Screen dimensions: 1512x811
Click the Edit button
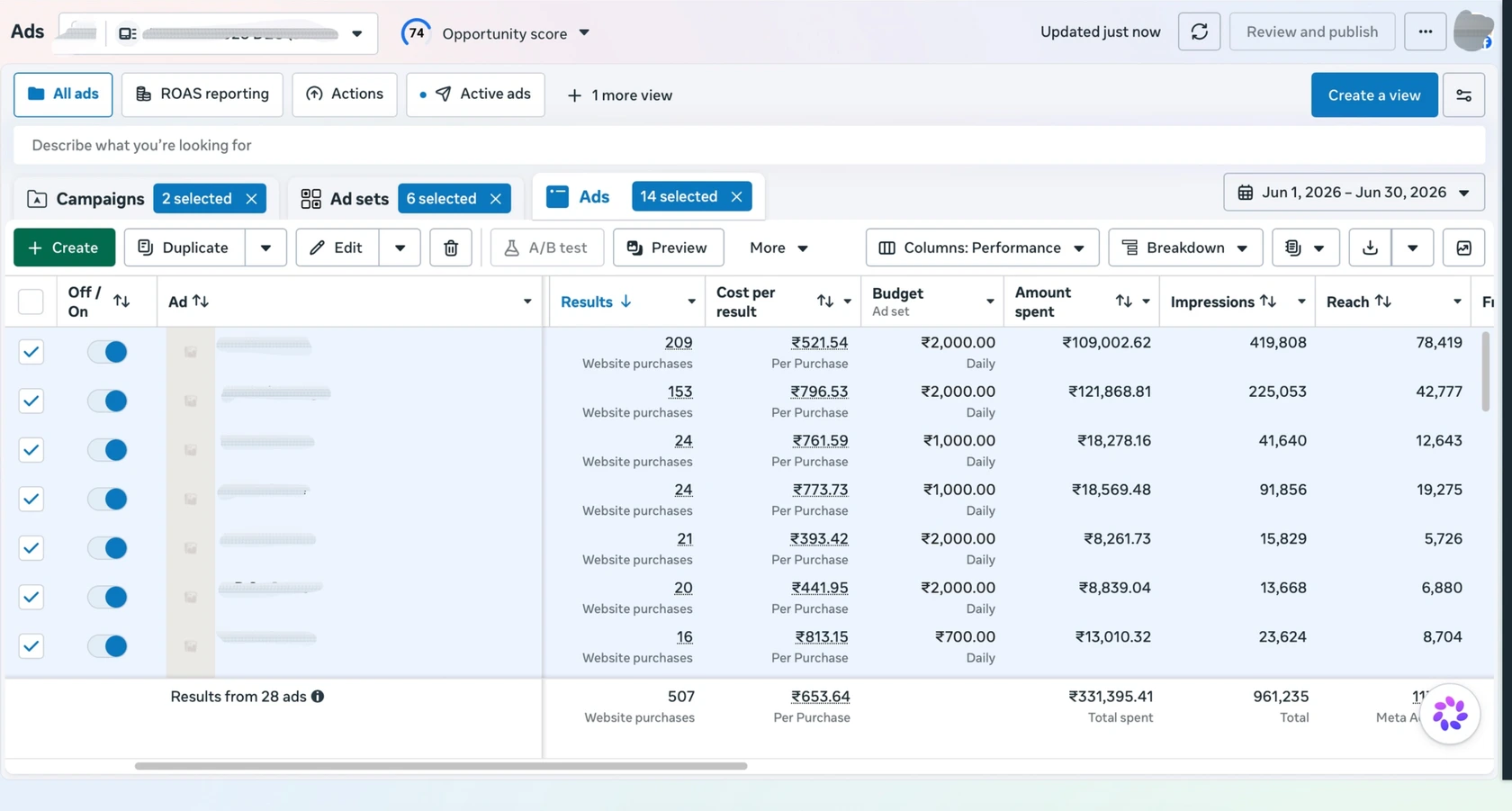(337, 248)
